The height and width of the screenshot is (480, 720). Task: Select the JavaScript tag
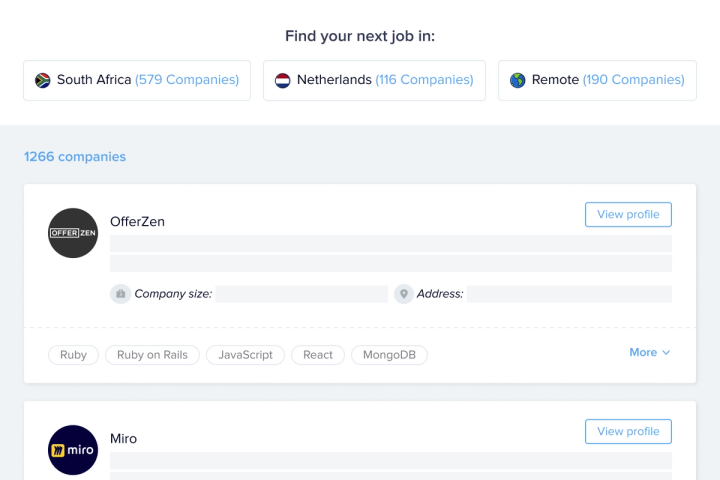coord(245,355)
